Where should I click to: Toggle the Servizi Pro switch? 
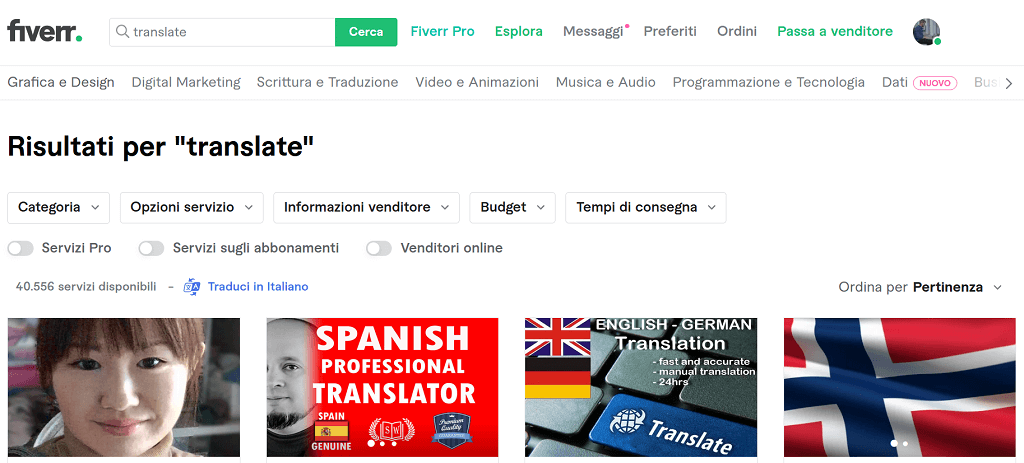[20, 248]
